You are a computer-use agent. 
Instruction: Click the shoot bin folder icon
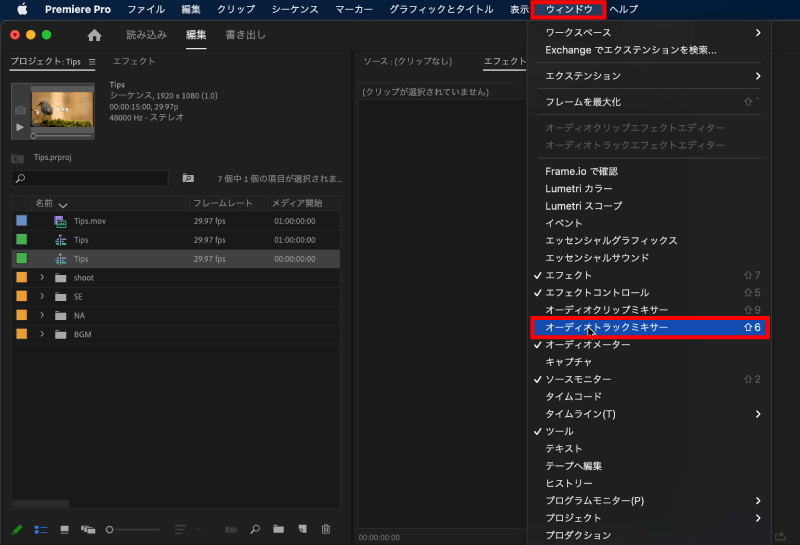click(61, 278)
